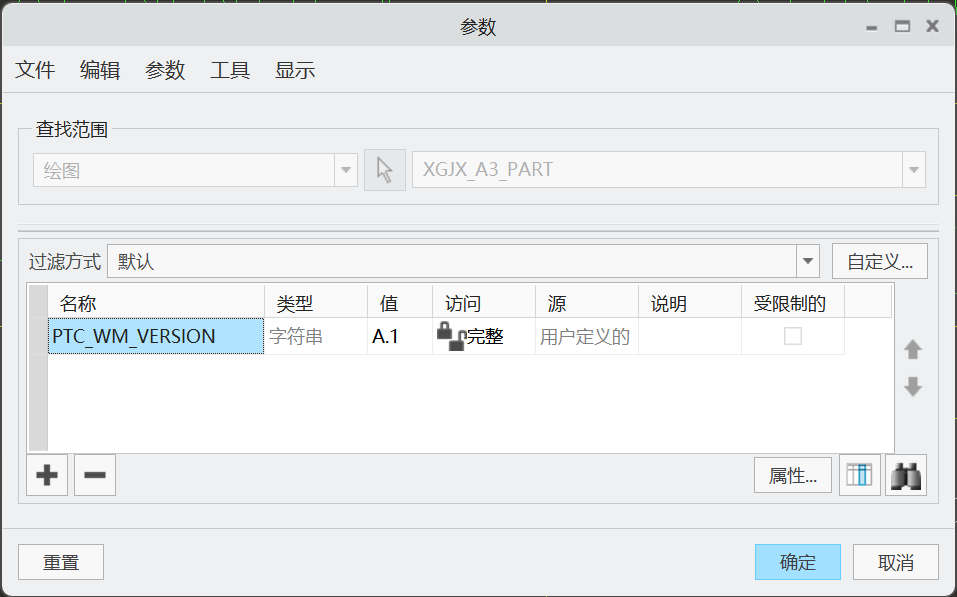
Task: Expand the XGJX_A3_PART model dropdown
Action: click(913, 169)
